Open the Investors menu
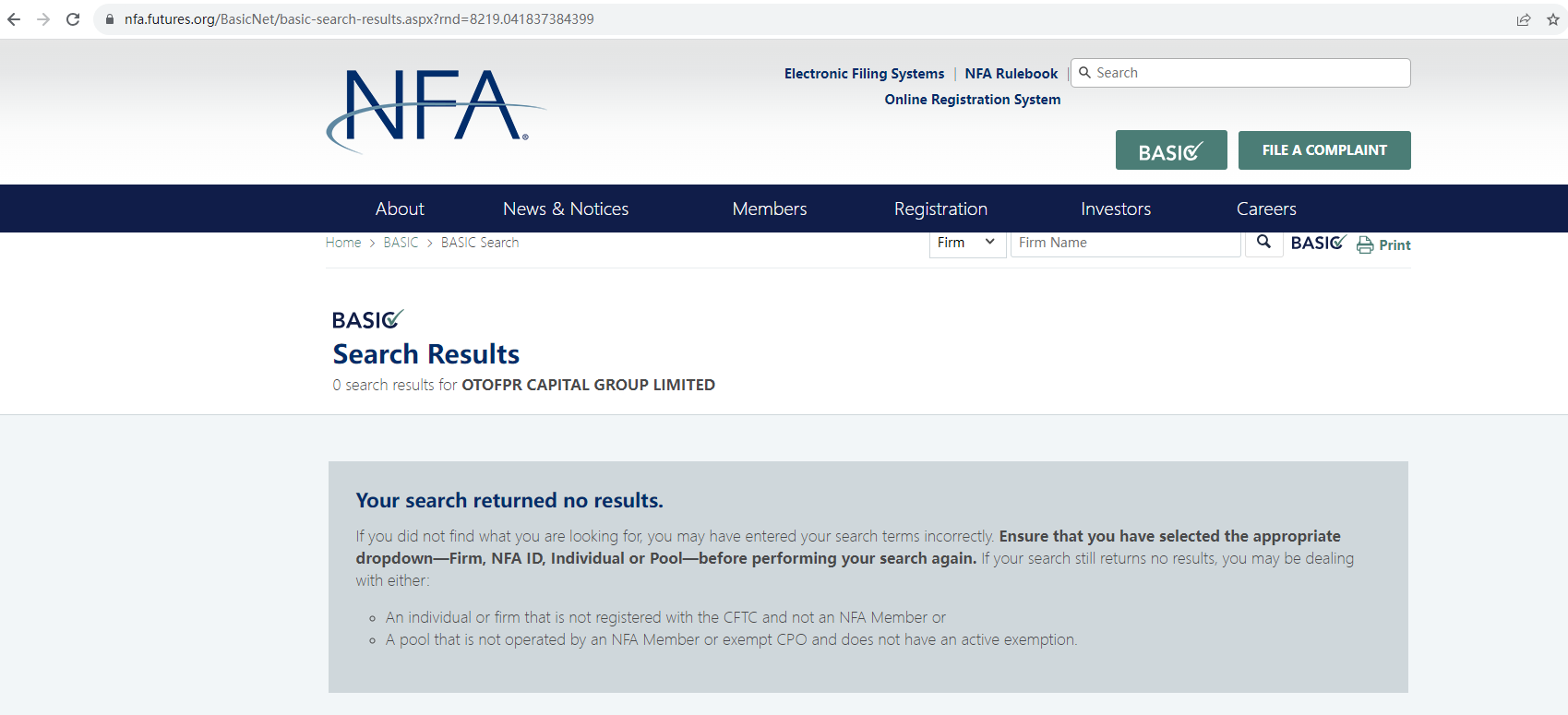Viewport: 1568px width, 715px height. click(1116, 209)
